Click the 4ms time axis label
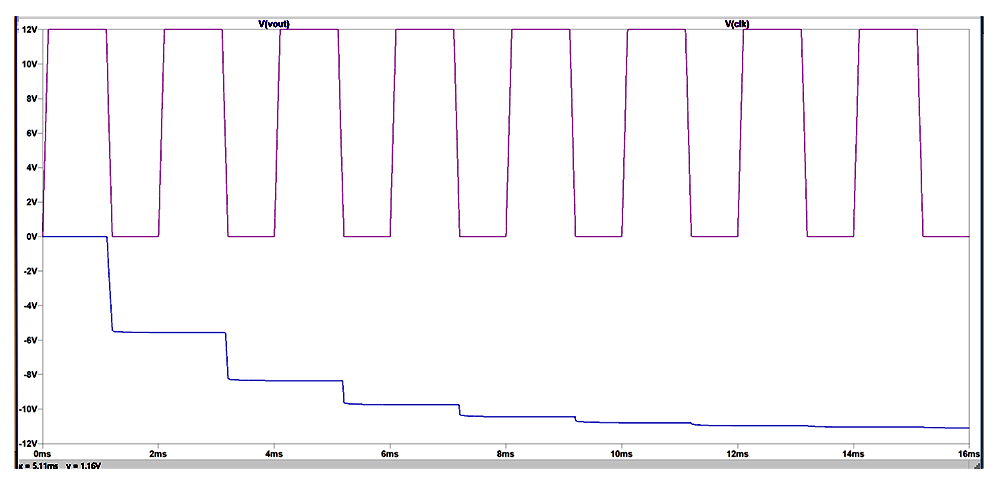The width and height of the screenshot is (1000, 486). [274, 453]
